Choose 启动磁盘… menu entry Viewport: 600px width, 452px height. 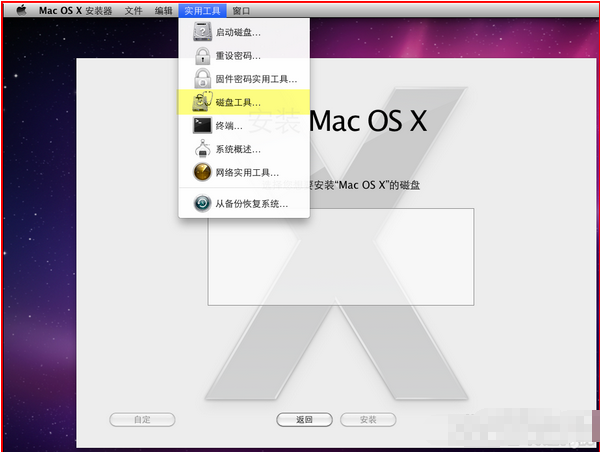244,32
